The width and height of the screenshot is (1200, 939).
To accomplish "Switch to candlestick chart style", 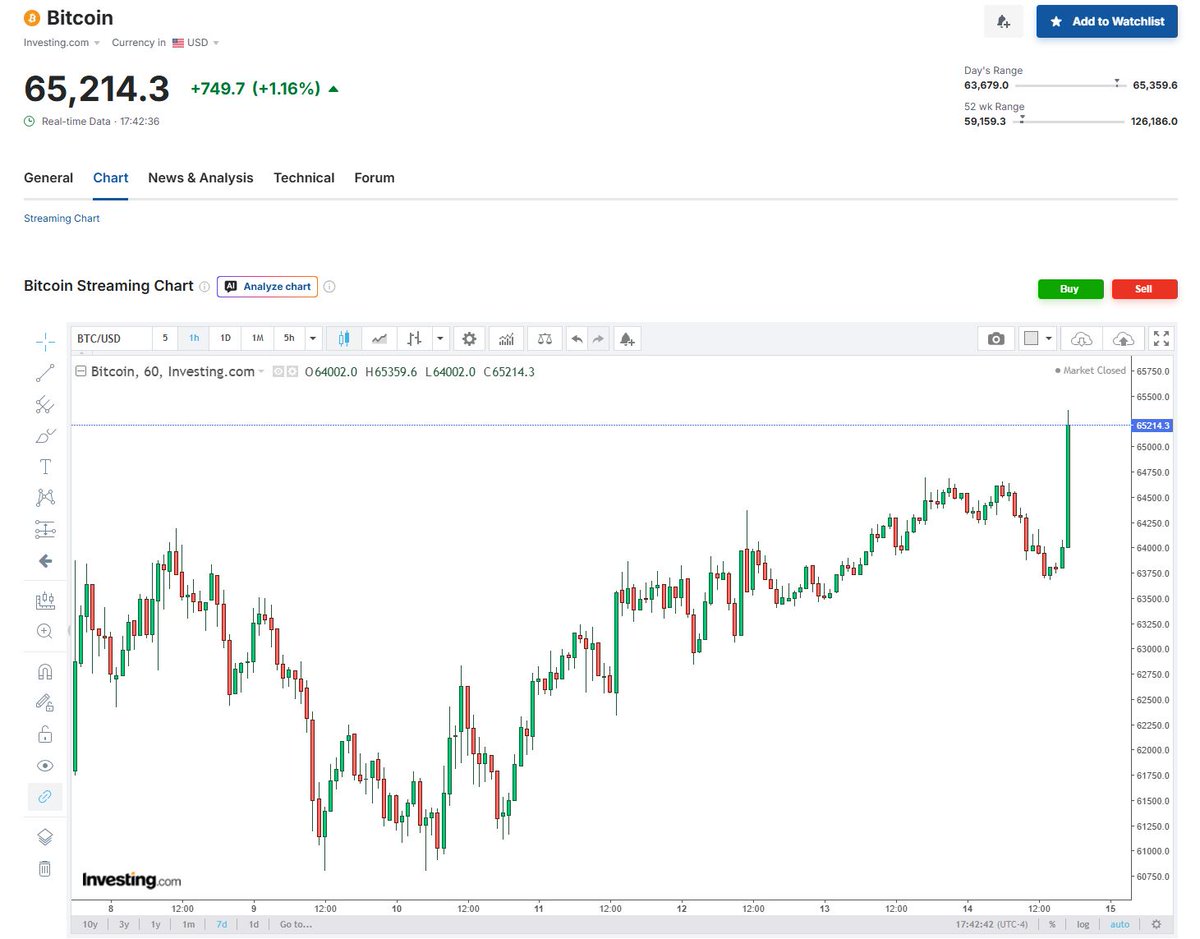I will 344,338.
